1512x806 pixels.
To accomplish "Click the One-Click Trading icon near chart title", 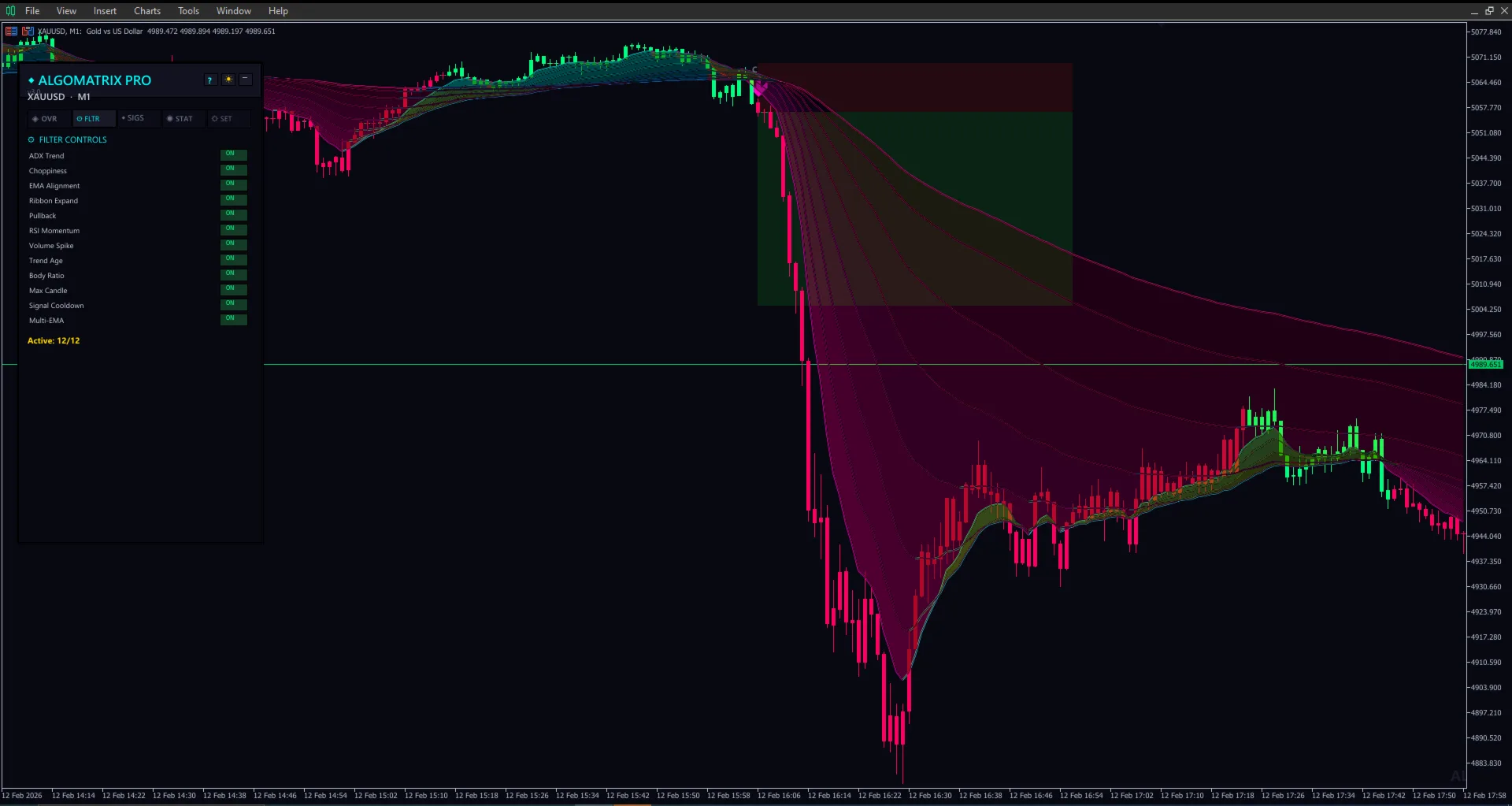I will click(x=28, y=31).
